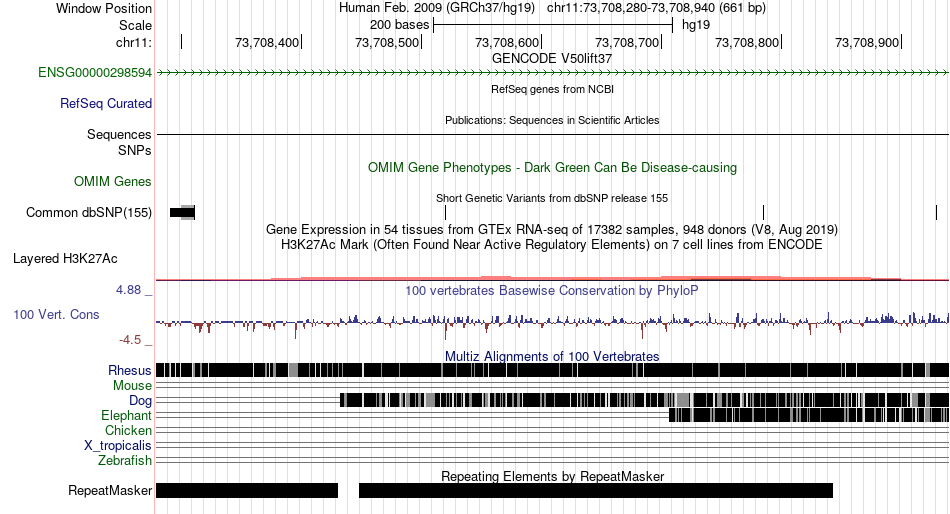Select the Zebrafish alignment label

coord(125,461)
